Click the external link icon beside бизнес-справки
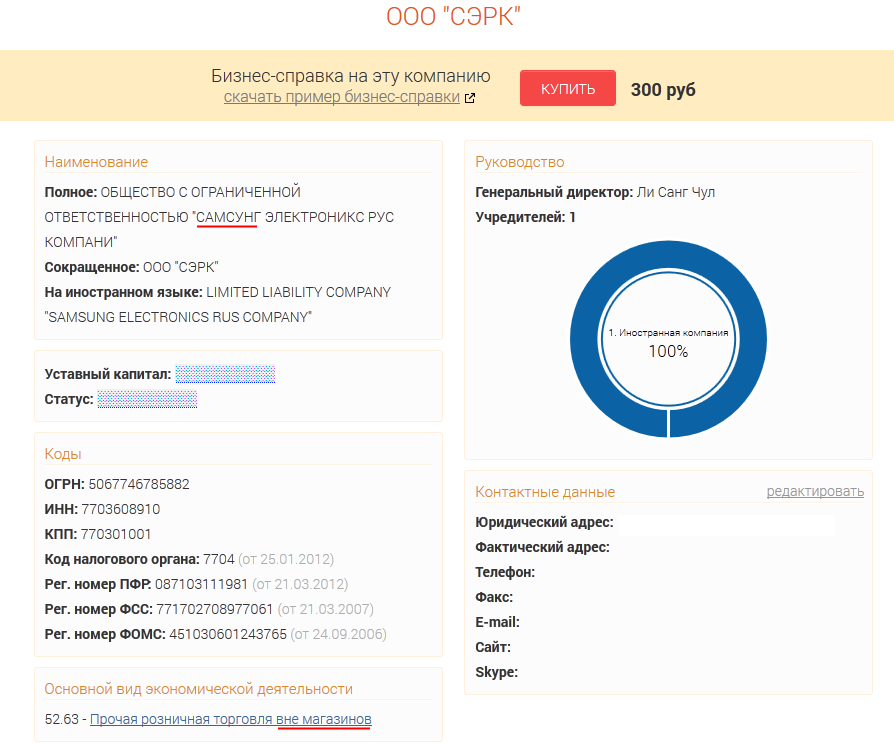894x744 pixels. pos(470,98)
